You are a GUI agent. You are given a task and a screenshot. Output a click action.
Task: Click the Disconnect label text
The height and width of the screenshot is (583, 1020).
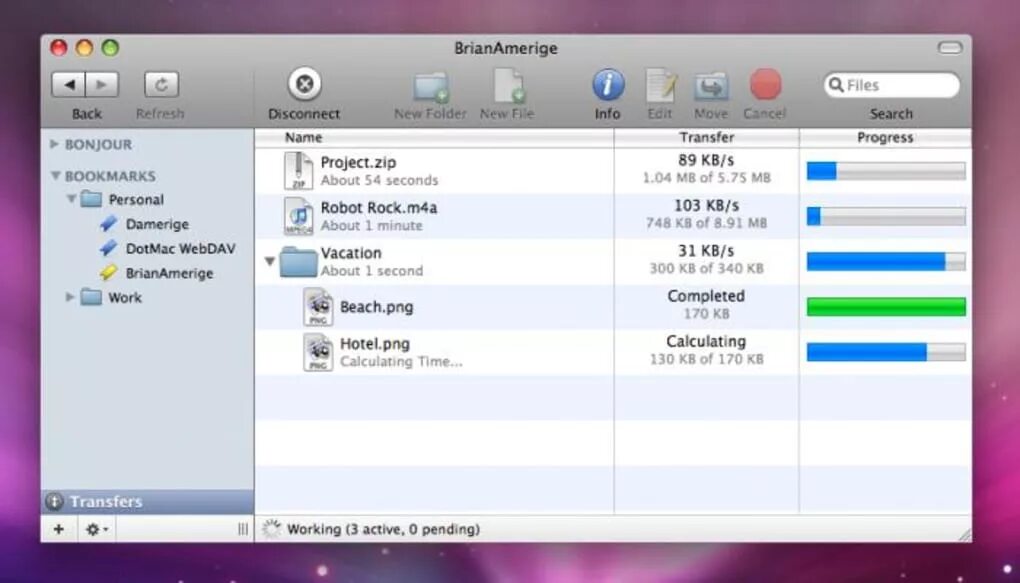pyautogui.click(x=304, y=114)
